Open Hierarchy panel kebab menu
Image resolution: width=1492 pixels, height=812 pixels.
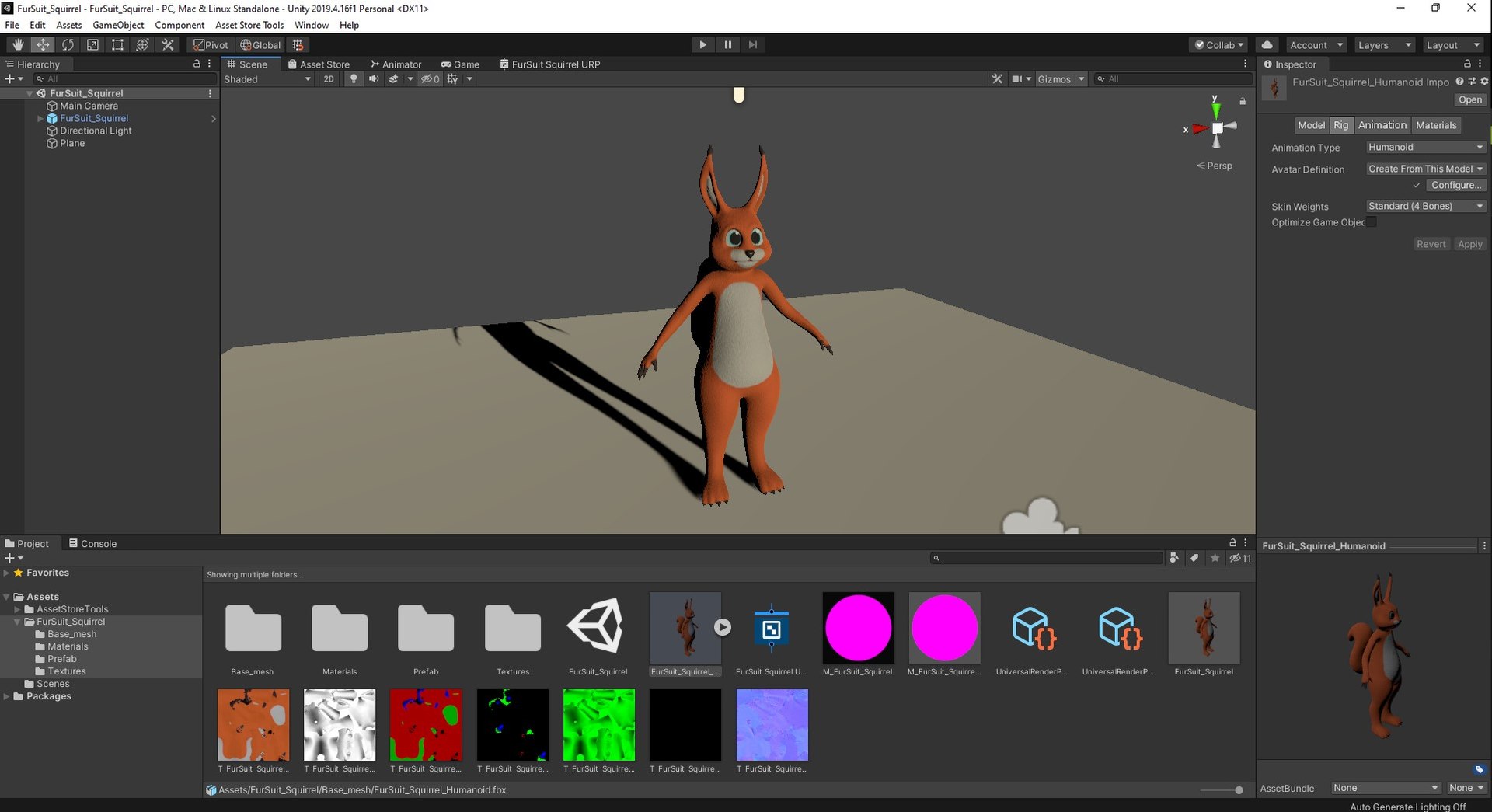(x=209, y=64)
